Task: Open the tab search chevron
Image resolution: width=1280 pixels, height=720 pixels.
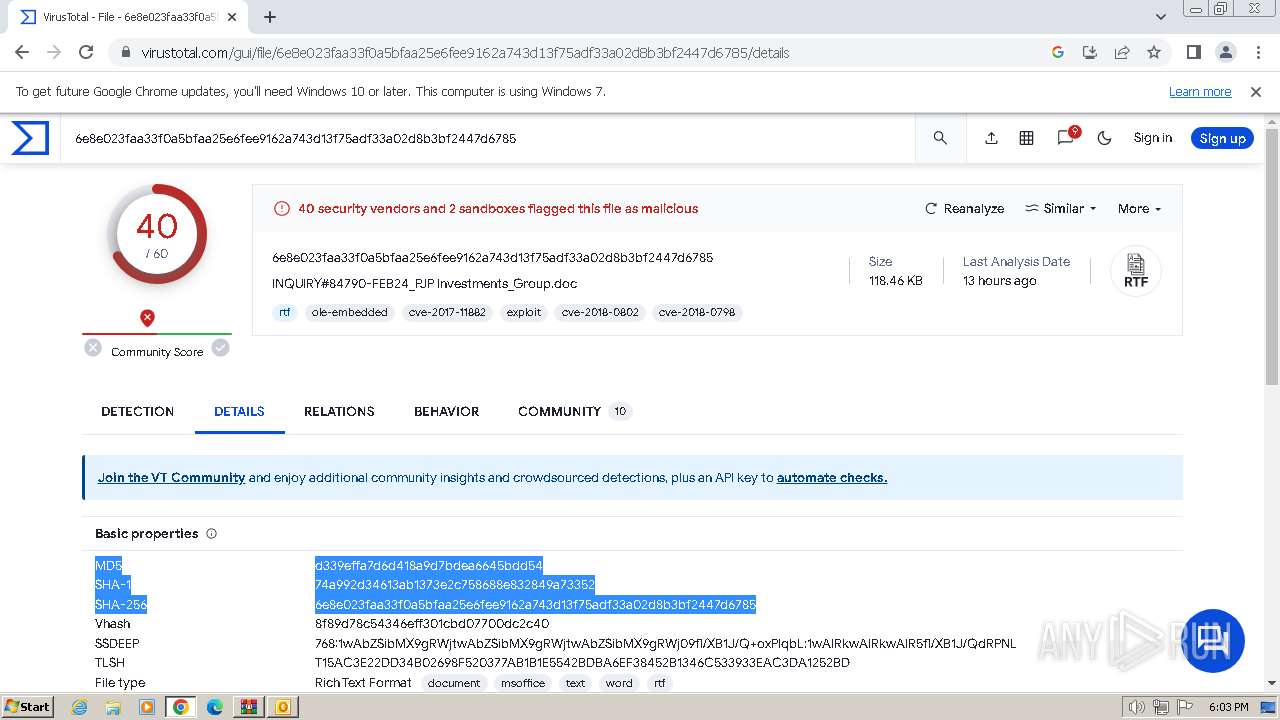Action: [1161, 17]
